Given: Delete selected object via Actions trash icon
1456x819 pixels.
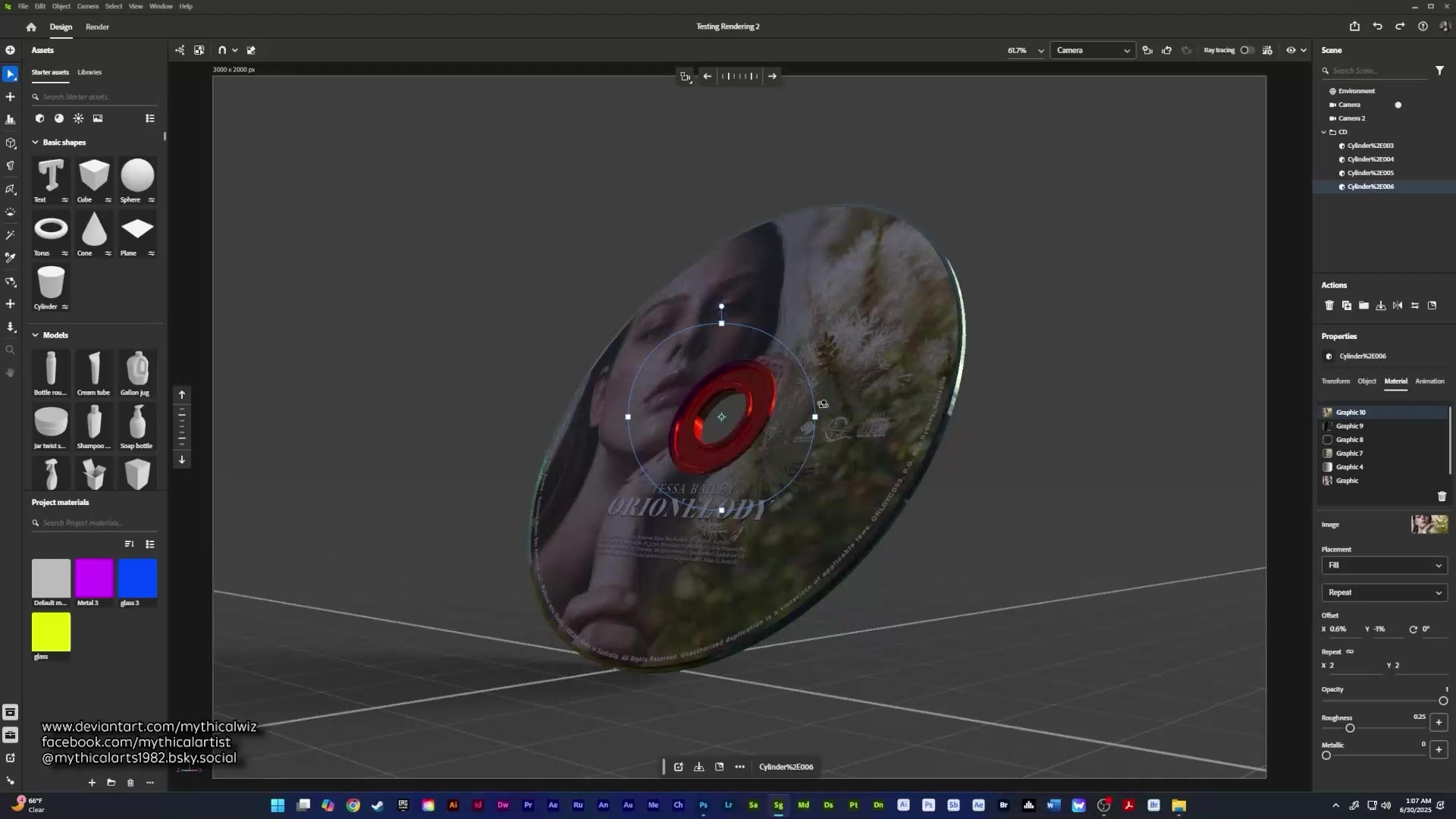Looking at the screenshot, I should (x=1329, y=306).
